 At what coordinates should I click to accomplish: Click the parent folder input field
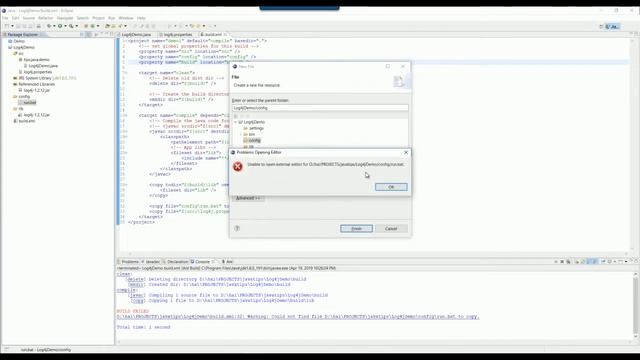(320, 108)
